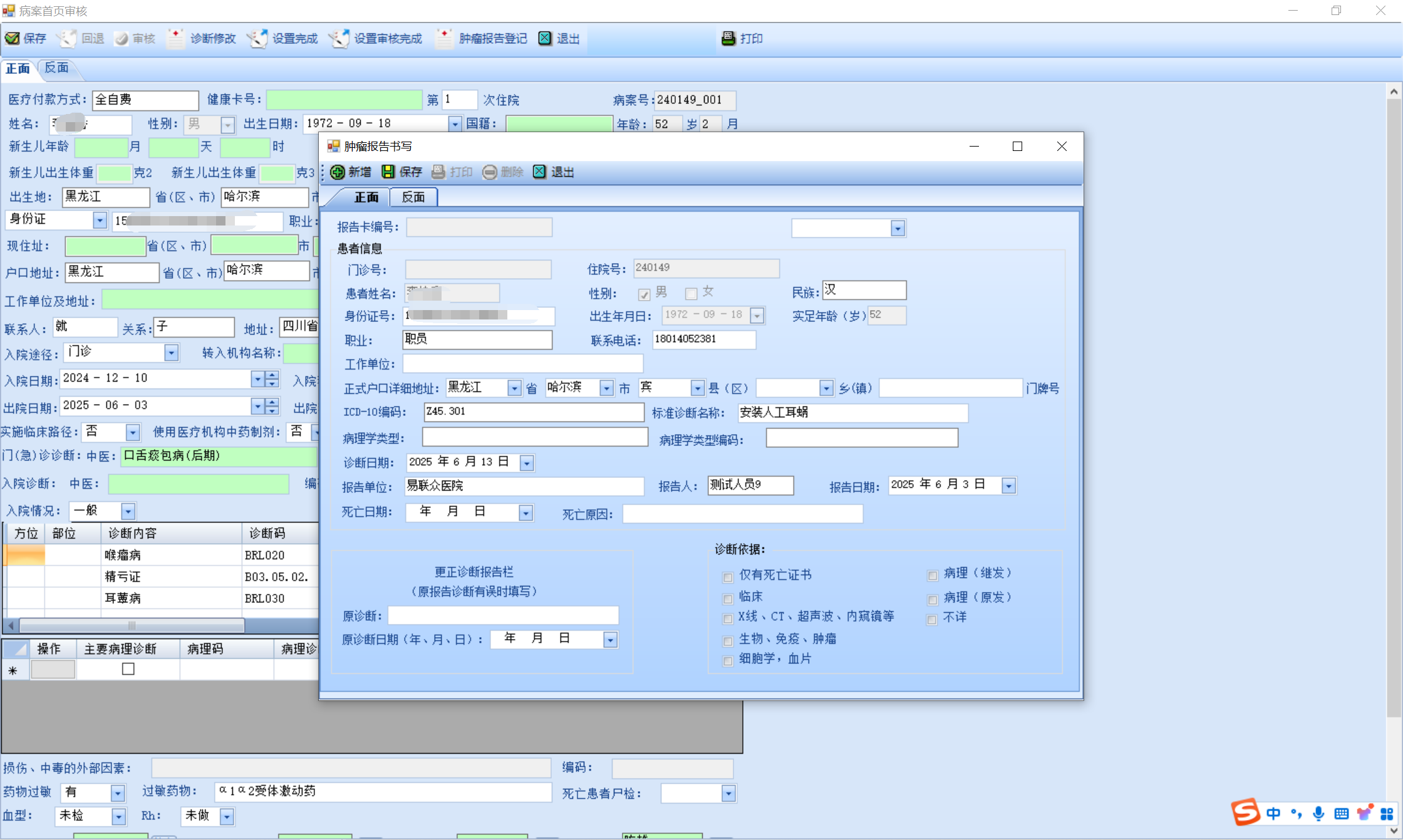Open the 报告日期 date picker dropdown

1008,486
